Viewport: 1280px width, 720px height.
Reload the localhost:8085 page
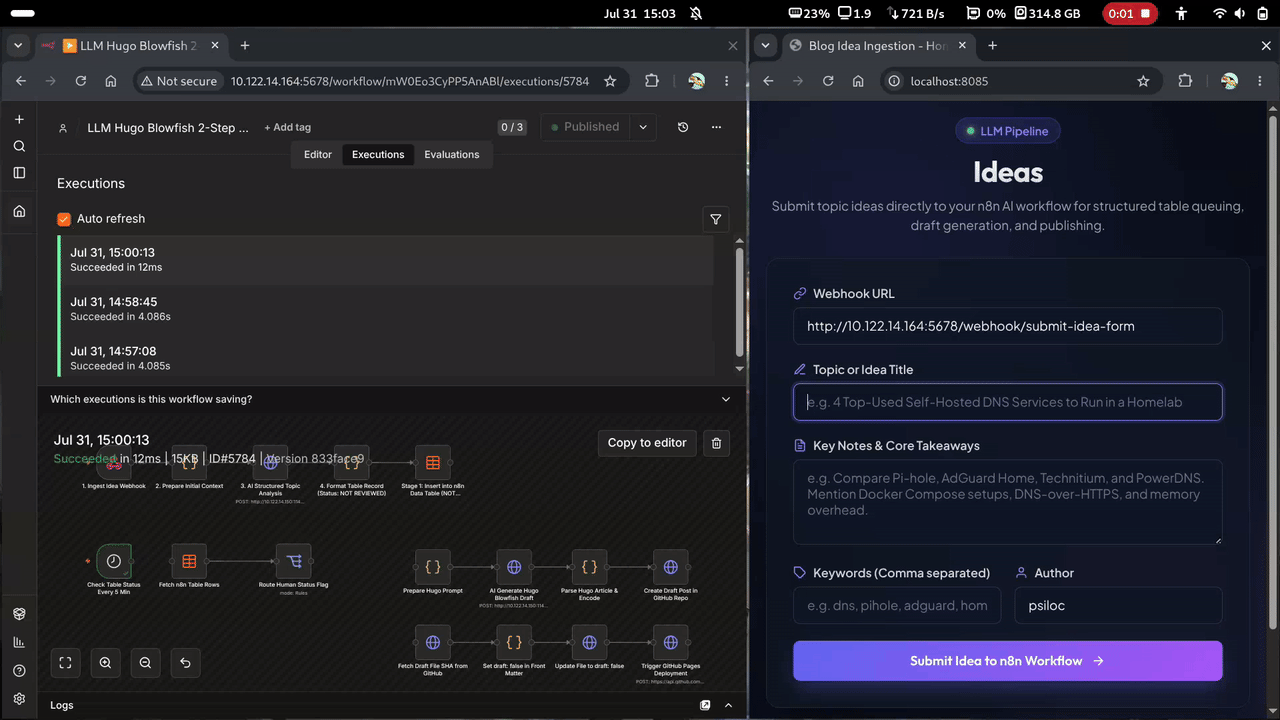tap(828, 81)
